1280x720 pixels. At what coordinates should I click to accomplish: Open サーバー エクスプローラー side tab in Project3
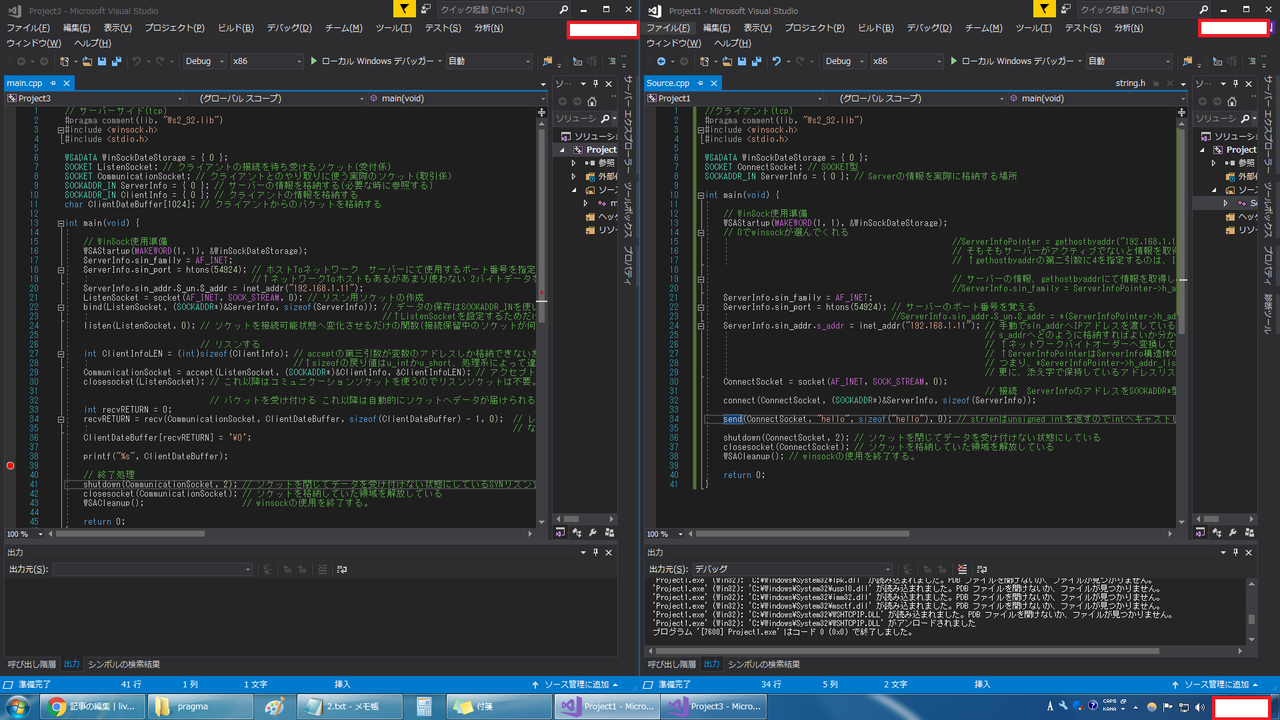(x=628, y=126)
